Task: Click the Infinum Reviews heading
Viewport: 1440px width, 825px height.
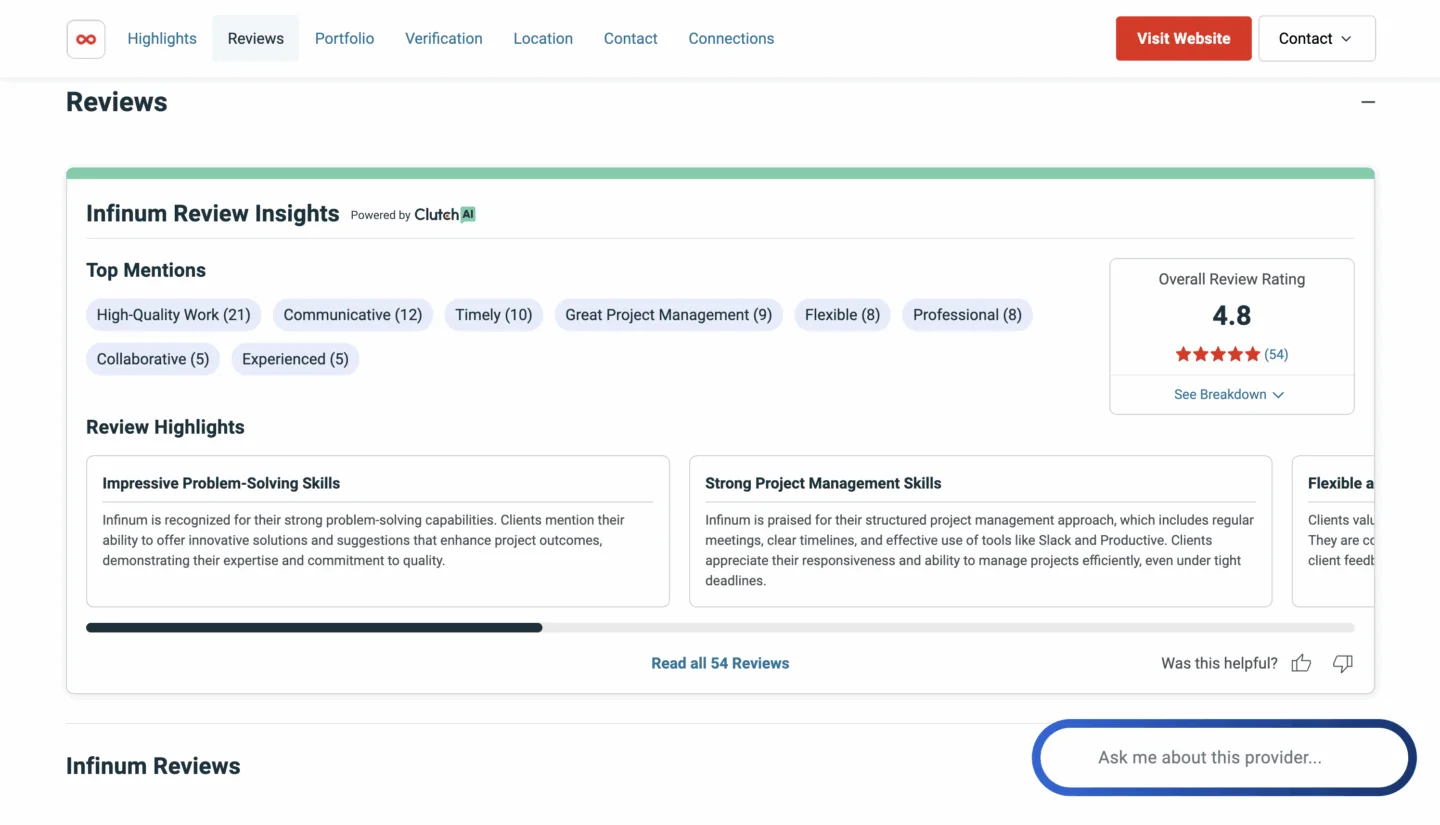Action: tap(153, 766)
